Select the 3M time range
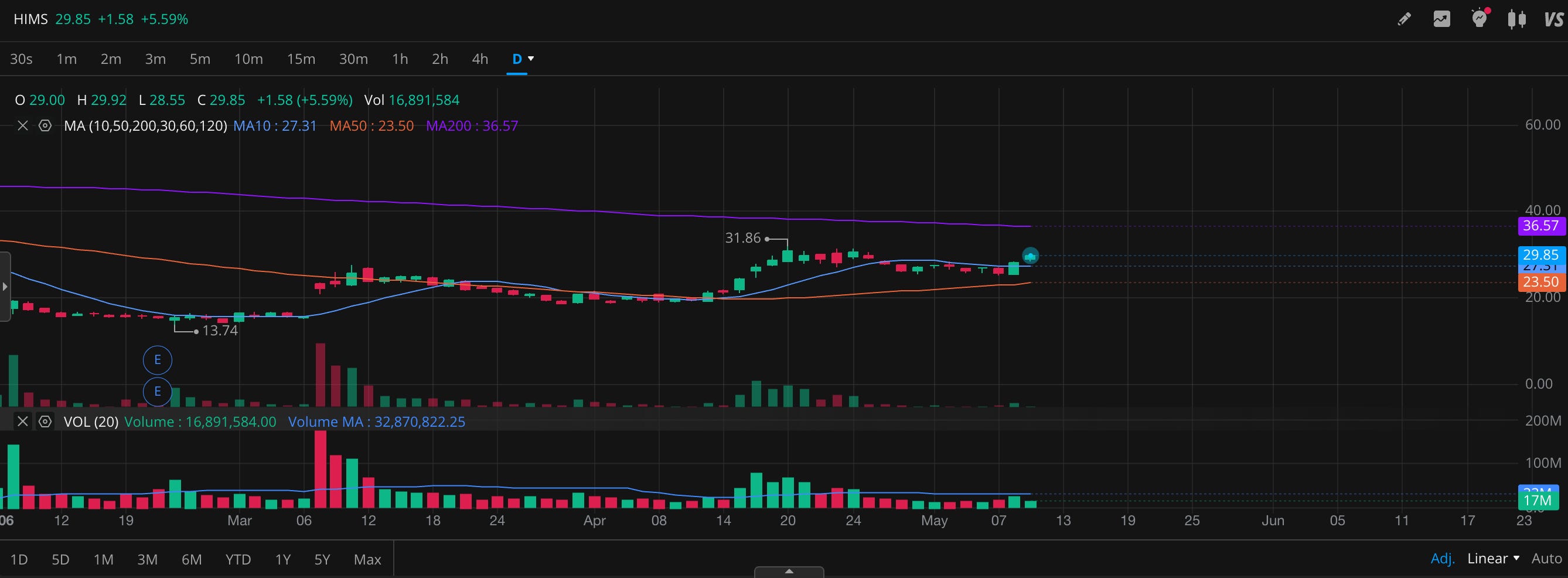This screenshot has width=1568, height=578. [x=147, y=559]
